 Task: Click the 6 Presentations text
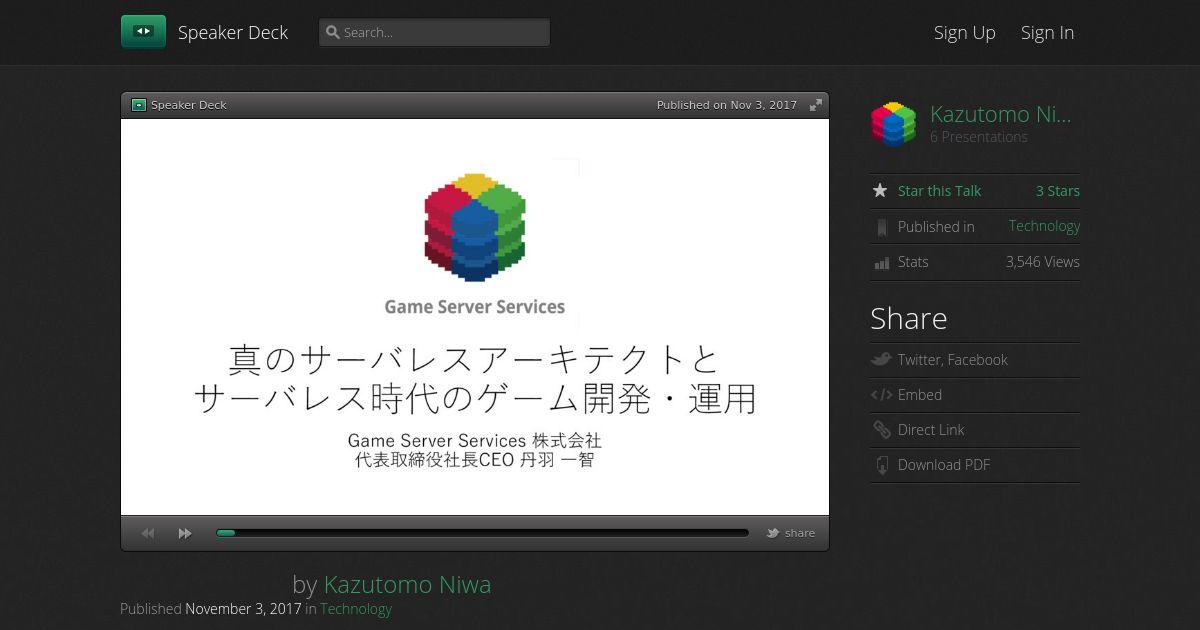click(x=979, y=137)
